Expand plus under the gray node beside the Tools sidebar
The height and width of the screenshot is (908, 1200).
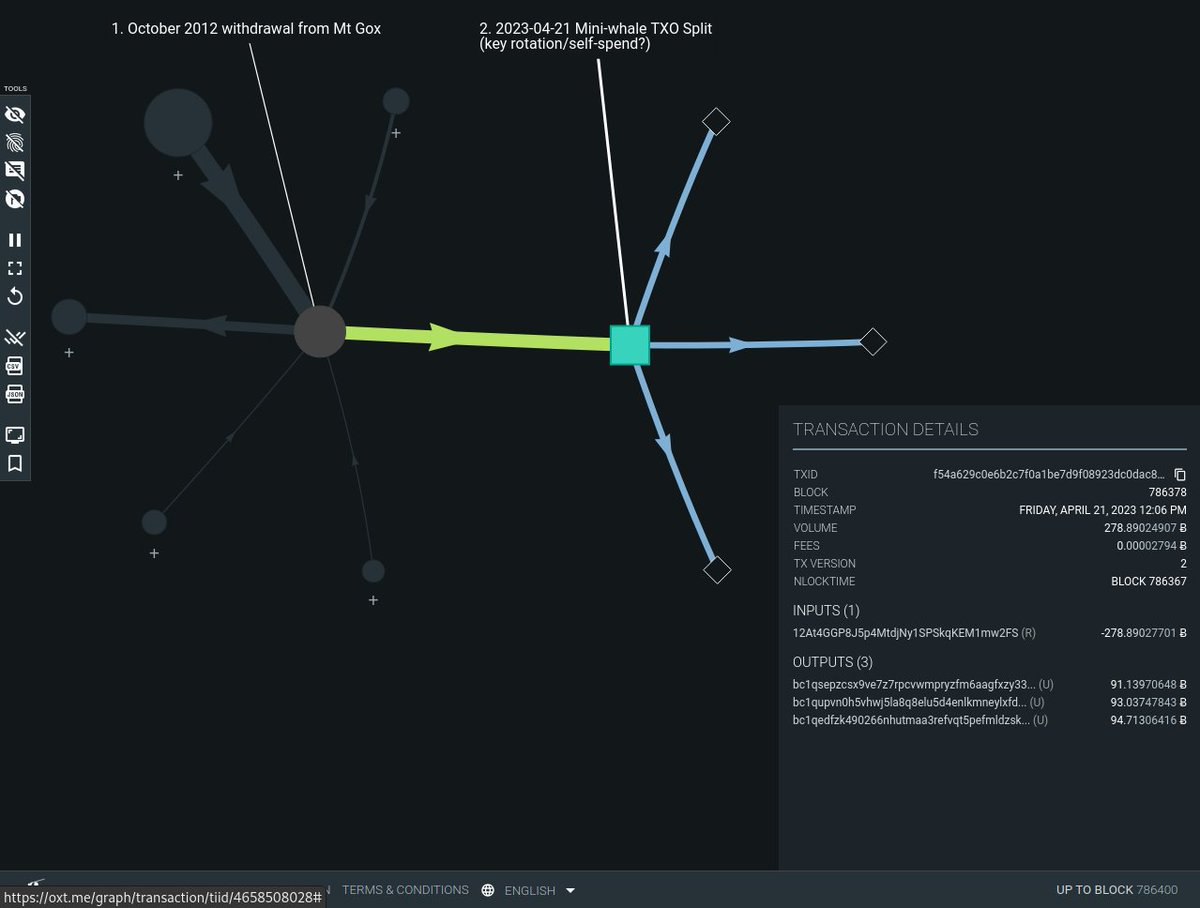click(x=69, y=353)
